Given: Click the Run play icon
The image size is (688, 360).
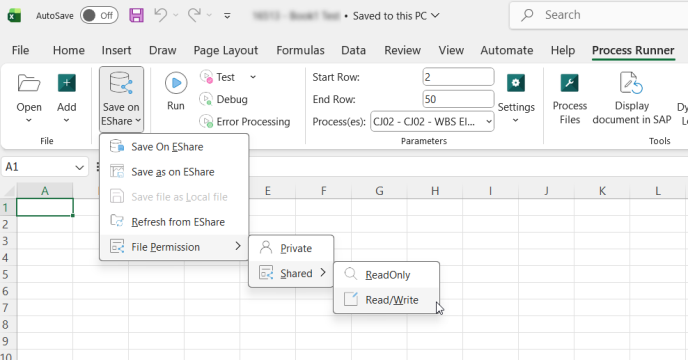Looking at the screenshot, I should pyautogui.click(x=176, y=83).
